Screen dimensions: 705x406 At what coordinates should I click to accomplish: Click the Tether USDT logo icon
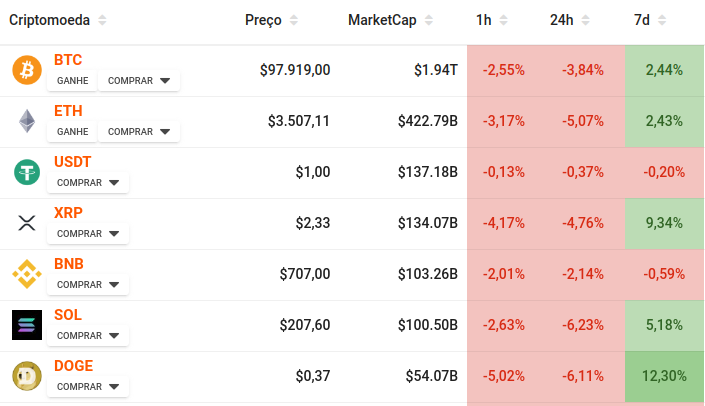(x=26, y=172)
